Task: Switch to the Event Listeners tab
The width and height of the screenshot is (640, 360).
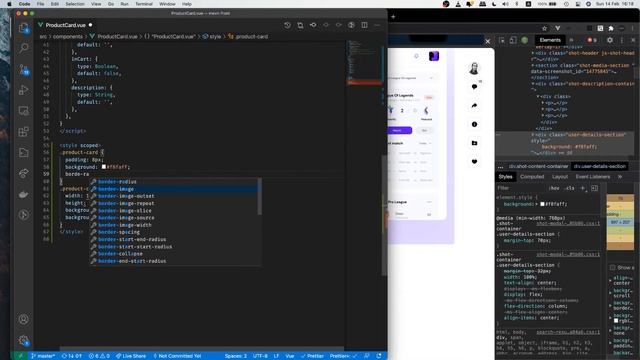Action: (593, 177)
